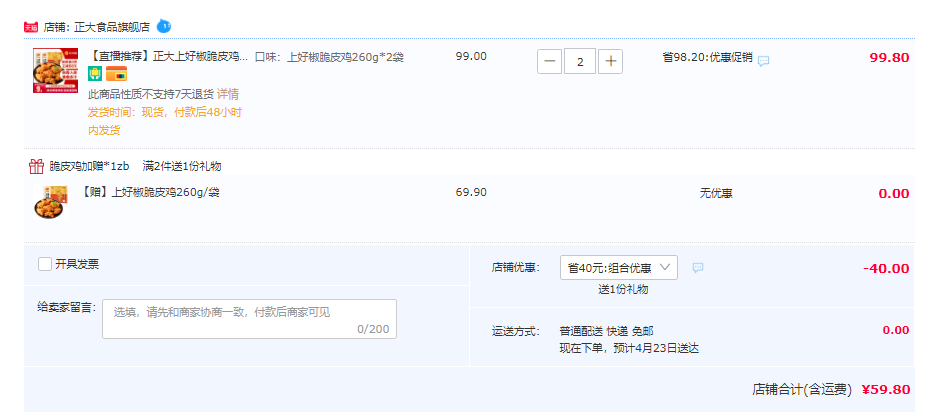The height and width of the screenshot is (412, 935).
Task: Click the comment icon beside 店铺优惠 dropdown
Action: 698,268
